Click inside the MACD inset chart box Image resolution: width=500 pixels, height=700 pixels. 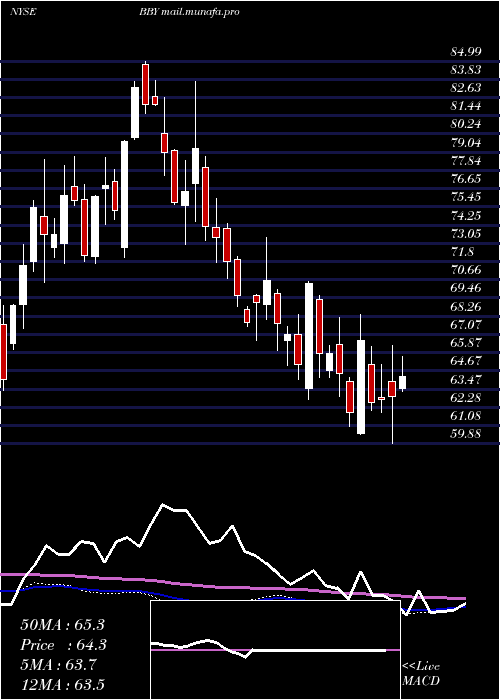pos(275,650)
